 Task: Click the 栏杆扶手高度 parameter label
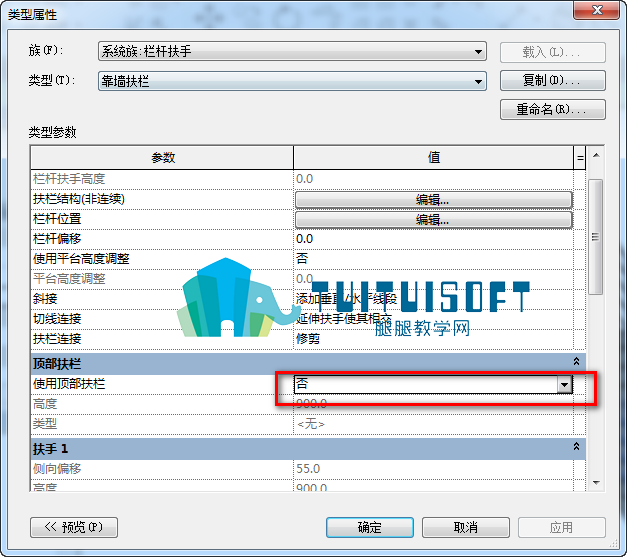[x=69, y=179]
